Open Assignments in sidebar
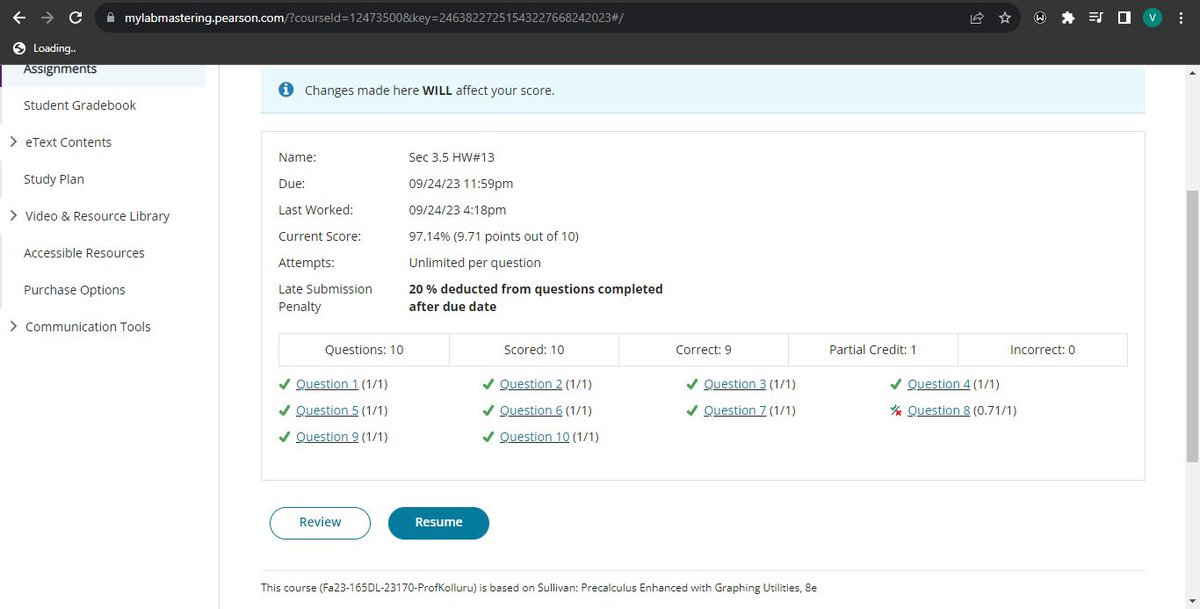This screenshot has height=609, width=1200. (x=60, y=69)
